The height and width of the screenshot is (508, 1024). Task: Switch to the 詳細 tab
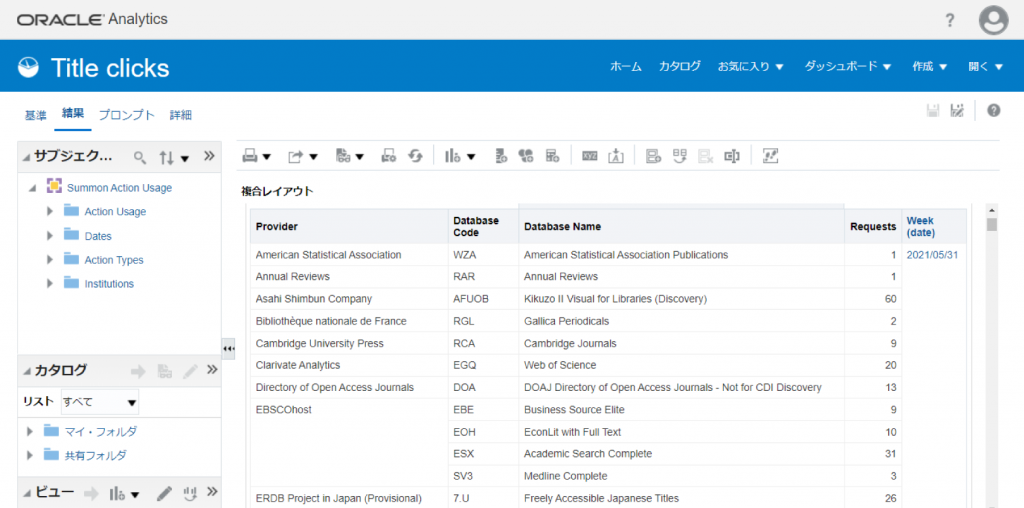coord(181,116)
